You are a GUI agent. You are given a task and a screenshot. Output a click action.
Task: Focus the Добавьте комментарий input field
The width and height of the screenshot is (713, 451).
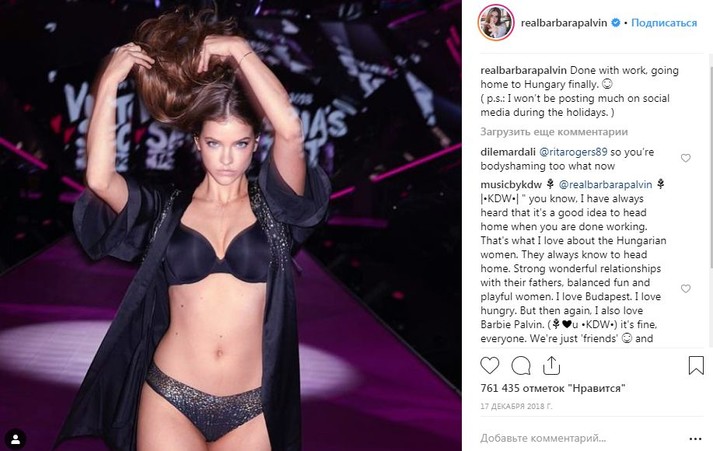pos(582,438)
